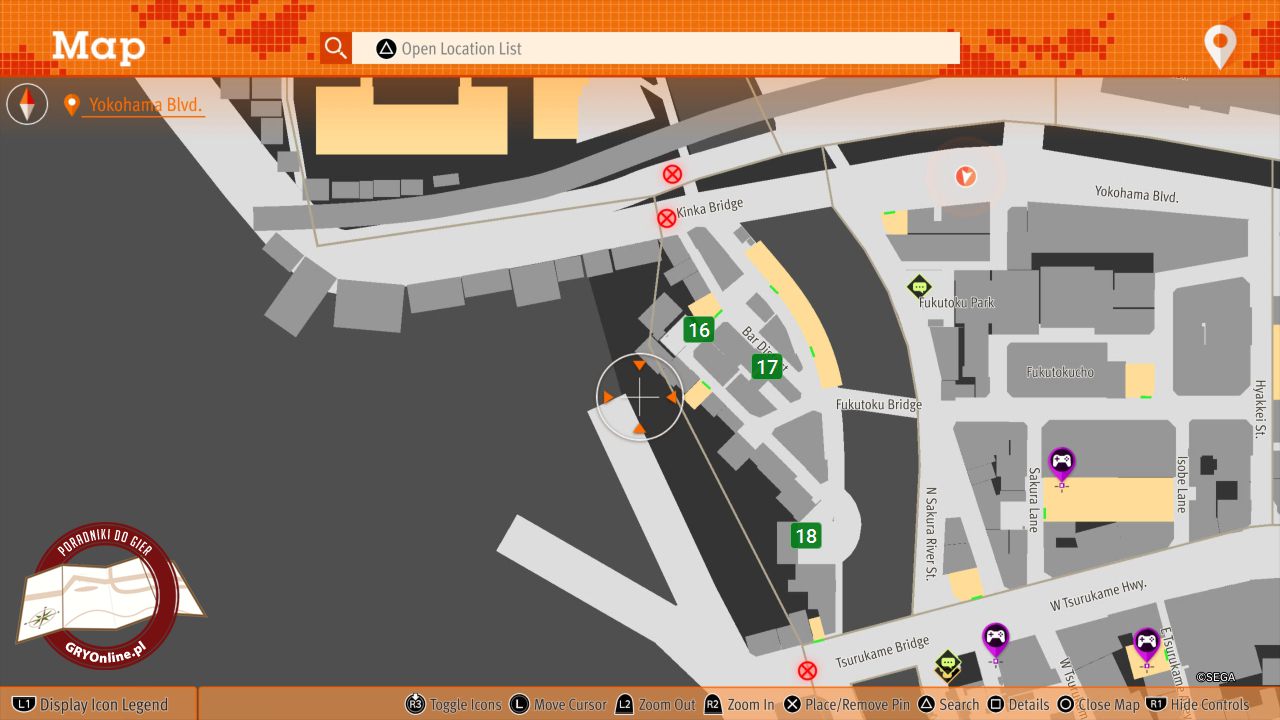
Task: Click the Sakura Lane street label
Action: coord(1034,499)
